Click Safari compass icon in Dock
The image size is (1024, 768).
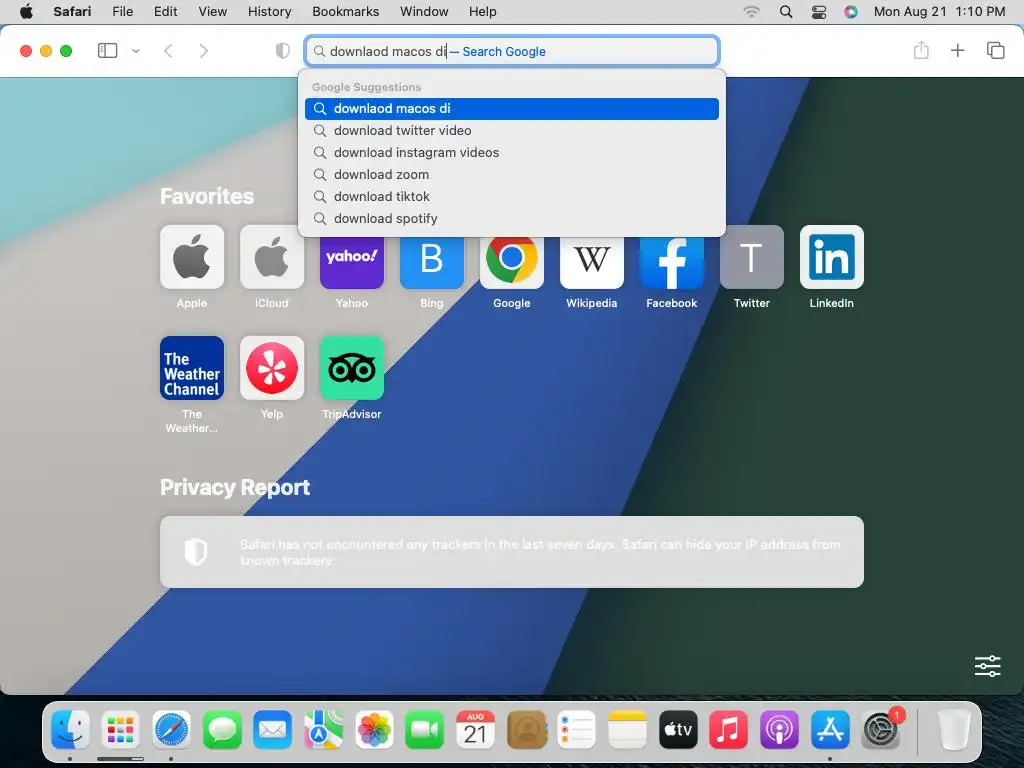171,729
